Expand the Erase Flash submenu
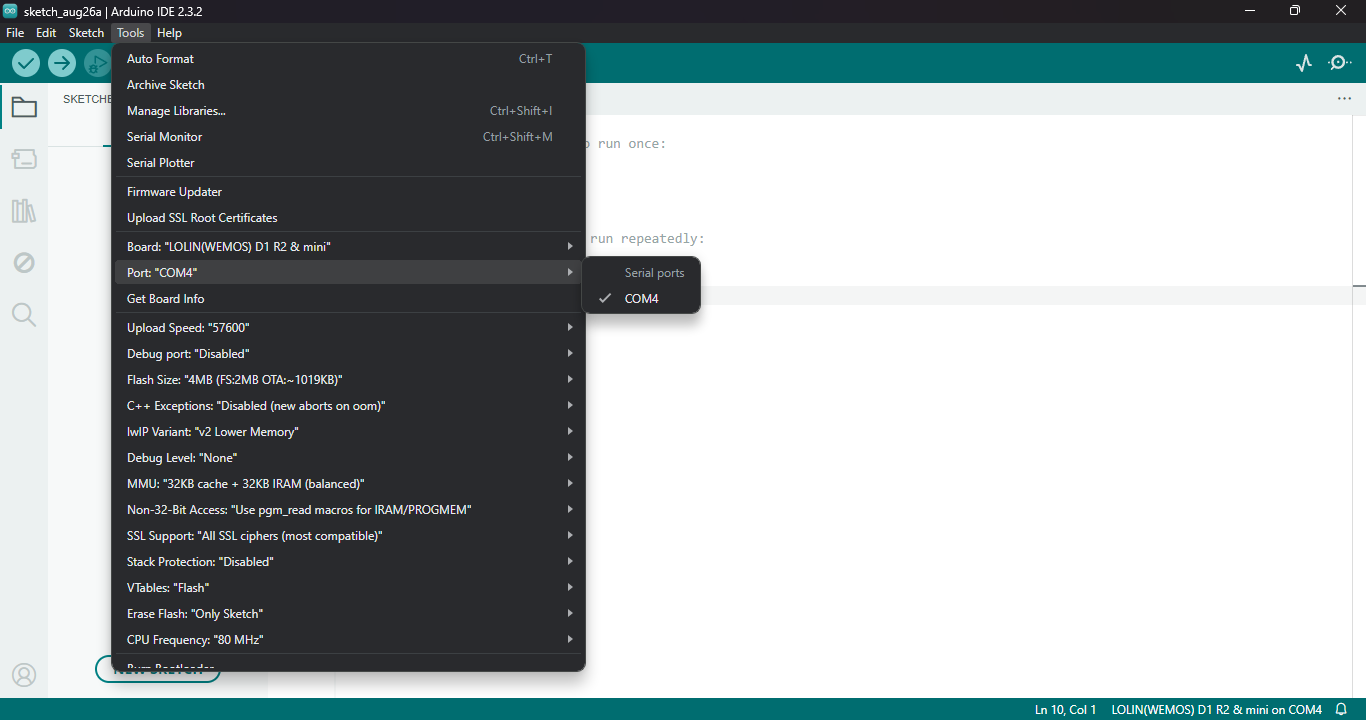This screenshot has width=1366, height=720. click(348, 614)
